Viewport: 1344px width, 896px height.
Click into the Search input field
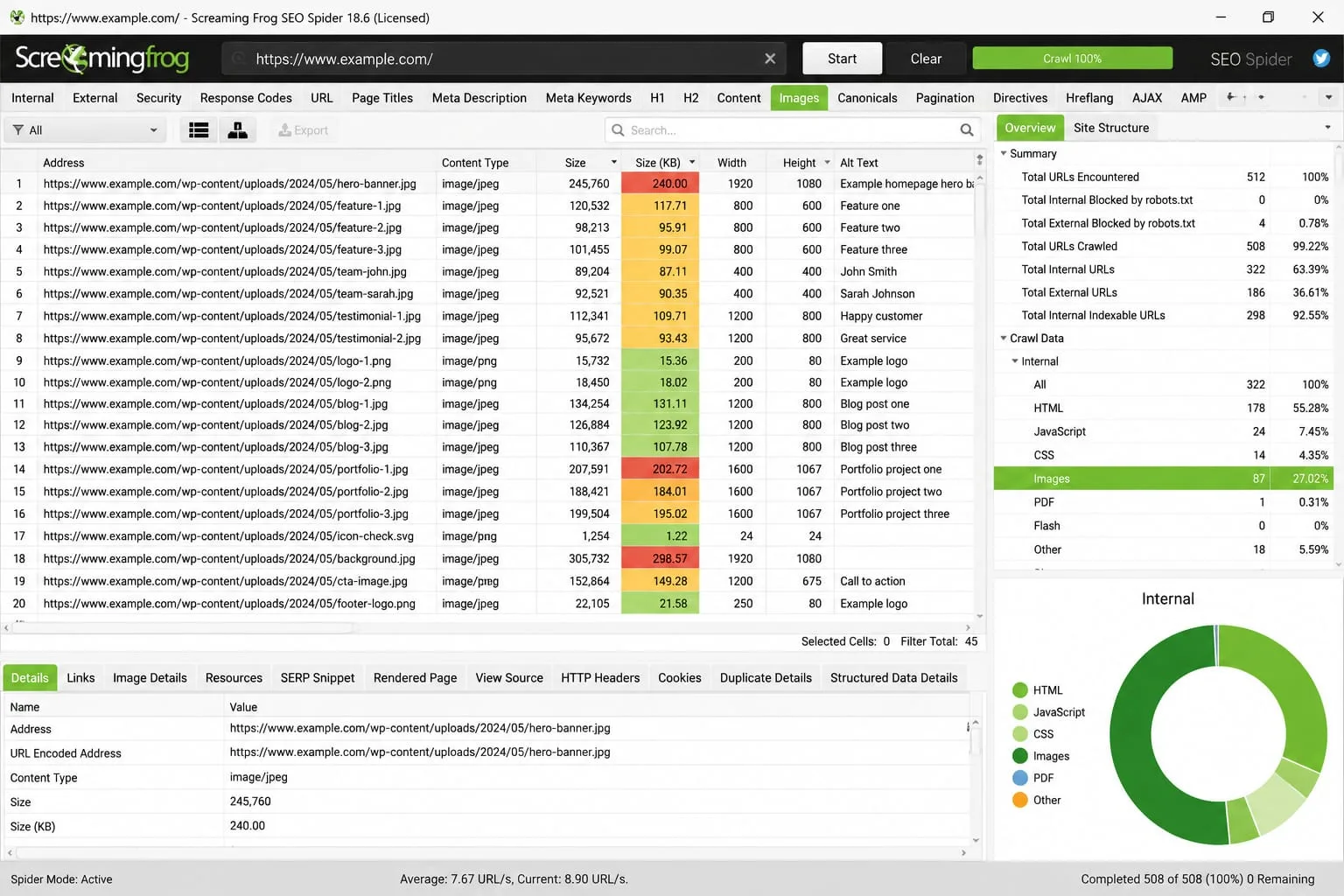(792, 130)
